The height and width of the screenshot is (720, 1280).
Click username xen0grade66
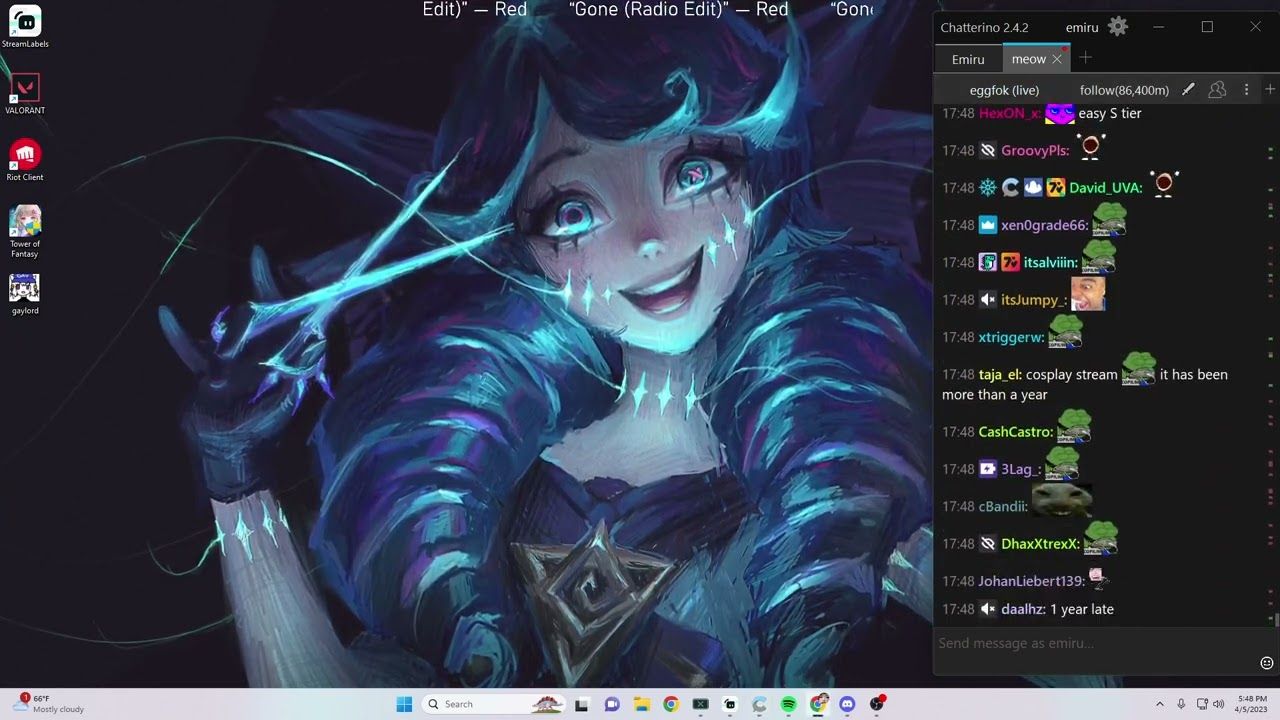click(1045, 225)
